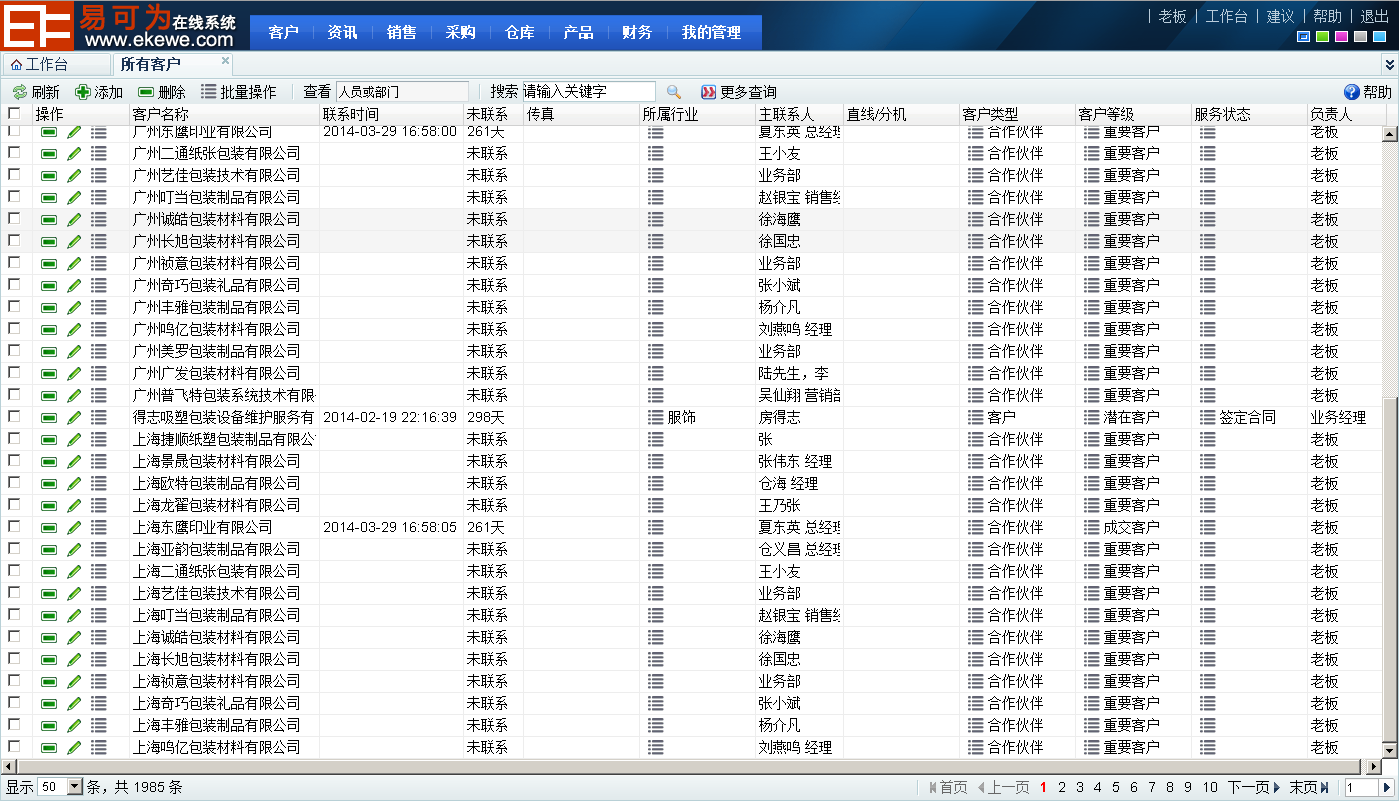Open customer type picker for 上海长旭包装材料有限公司 row
Viewport: 1399px width, 801px height.
click(x=976, y=660)
